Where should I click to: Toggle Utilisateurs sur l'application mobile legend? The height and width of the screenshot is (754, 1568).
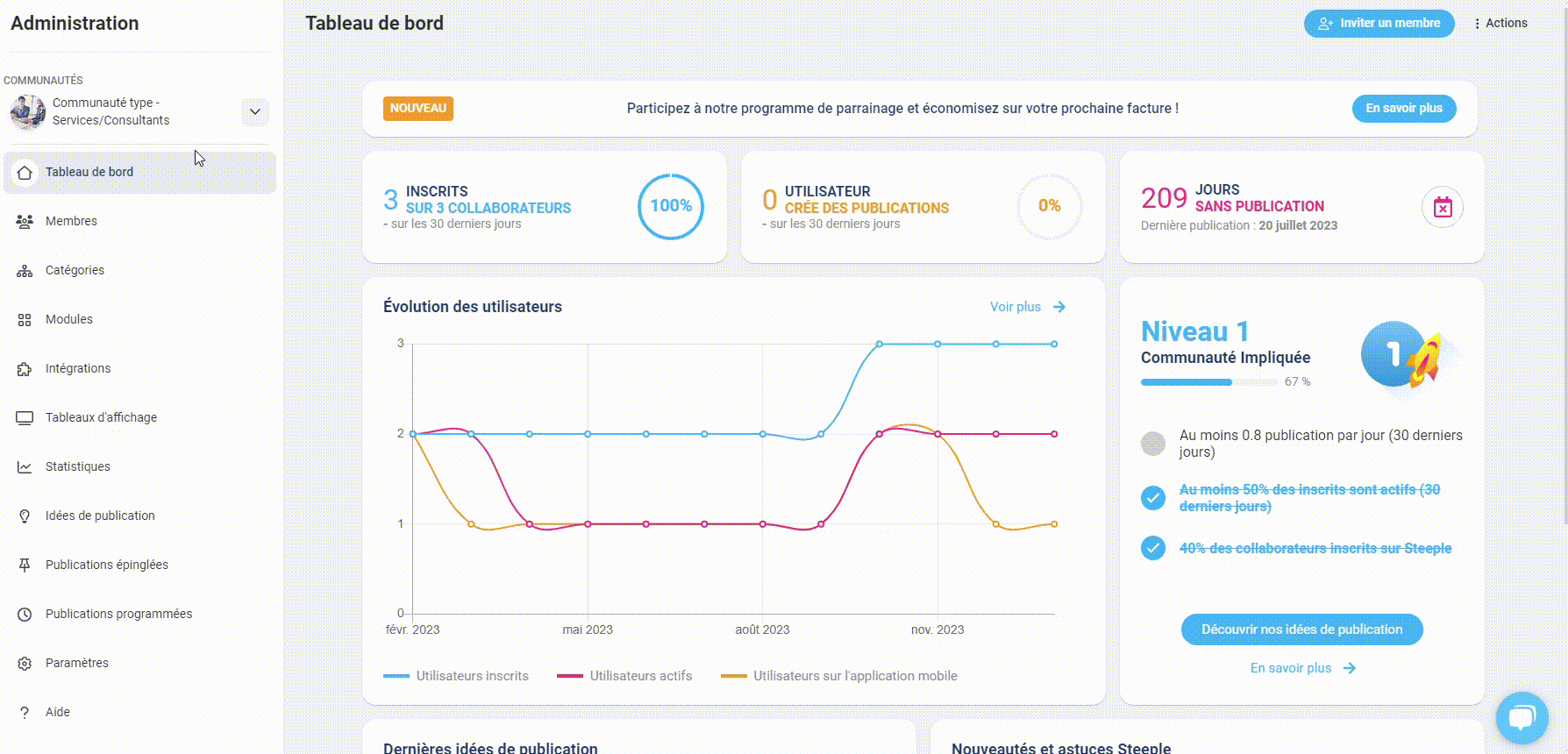839,676
